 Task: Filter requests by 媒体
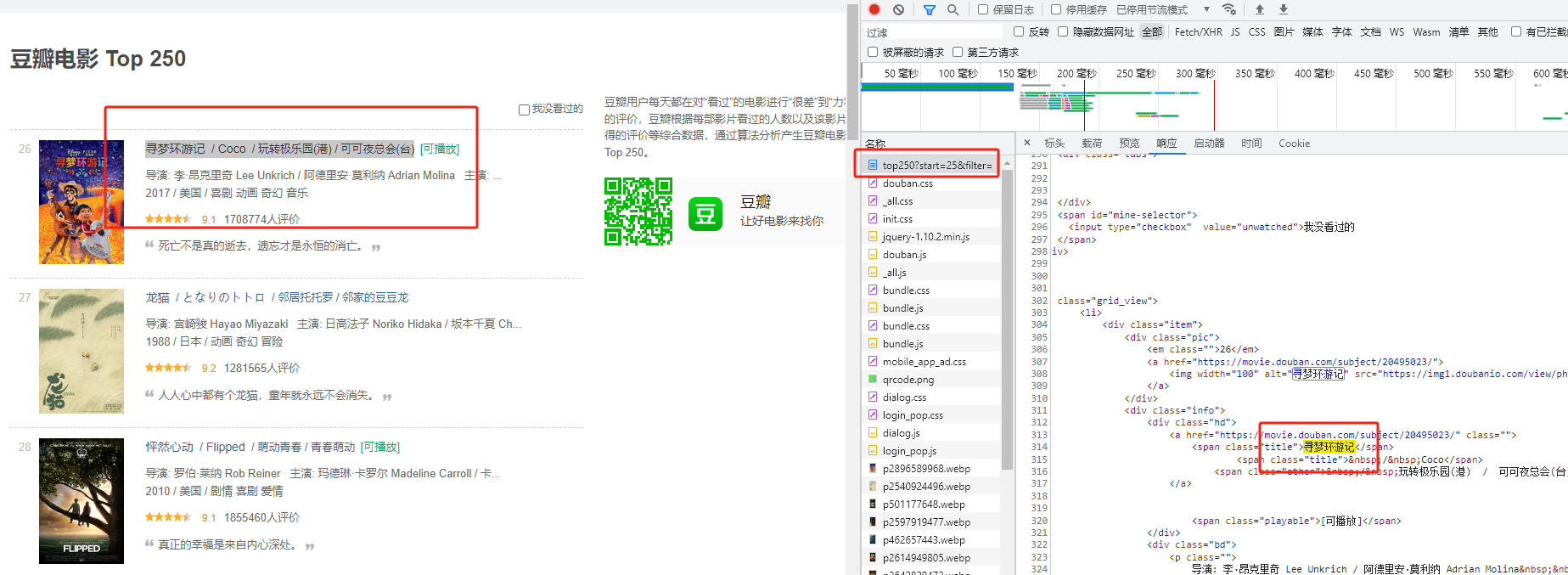point(1312,32)
